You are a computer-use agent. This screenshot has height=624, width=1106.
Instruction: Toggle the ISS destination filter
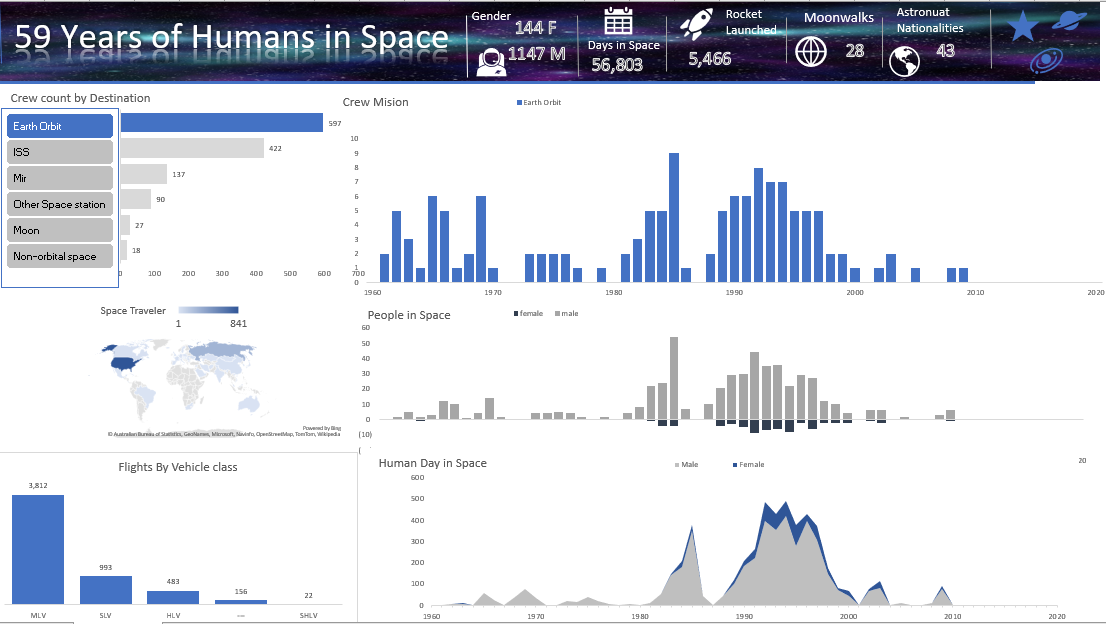pyautogui.click(x=58, y=150)
